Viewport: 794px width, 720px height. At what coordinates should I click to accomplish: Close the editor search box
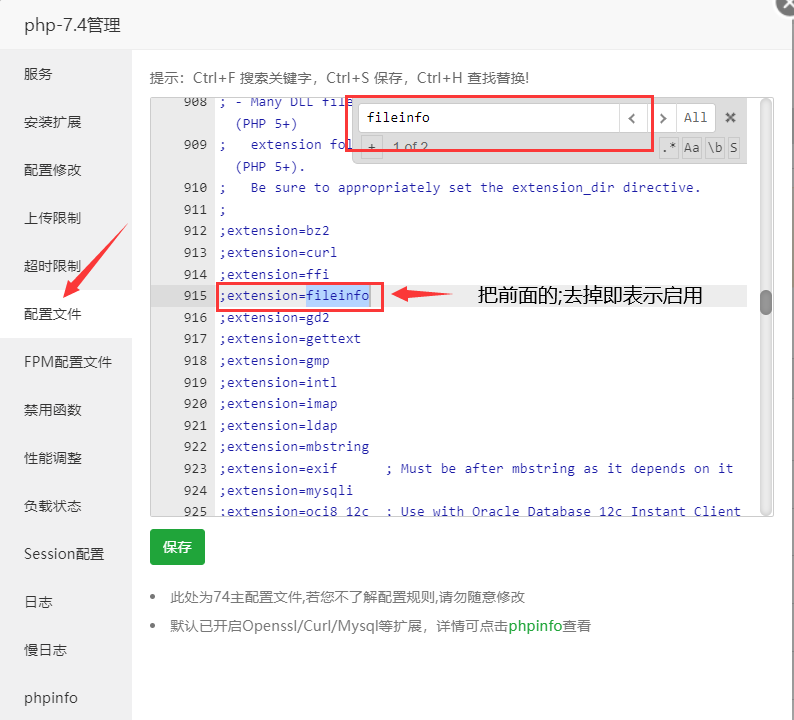point(730,118)
